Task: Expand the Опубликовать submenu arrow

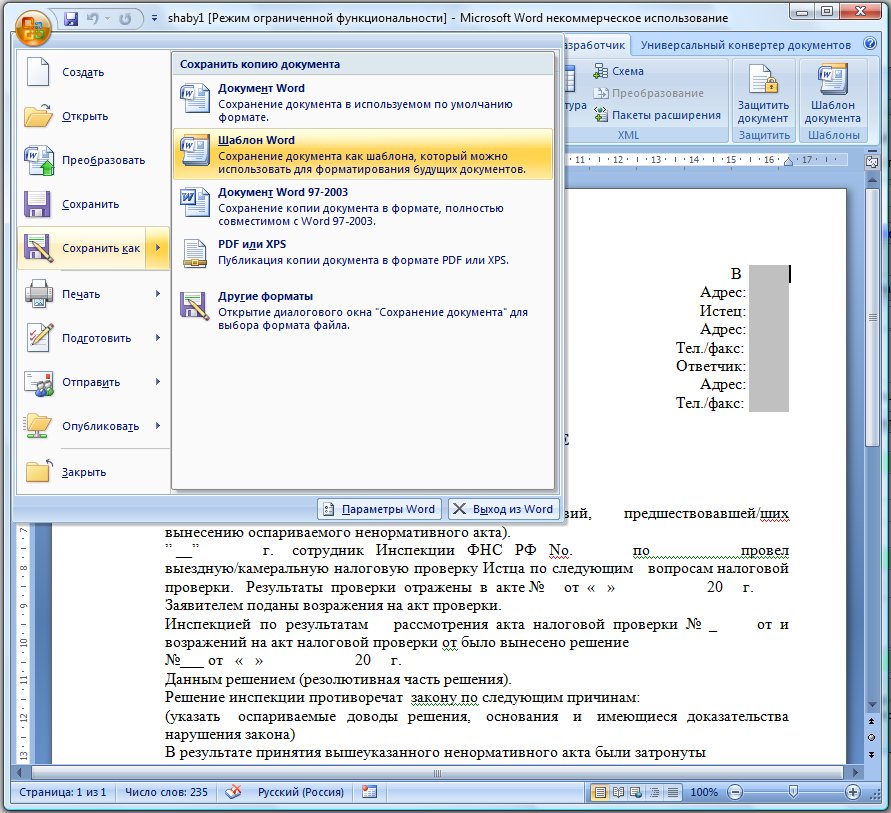Action: pyautogui.click(x=157, y=426)
